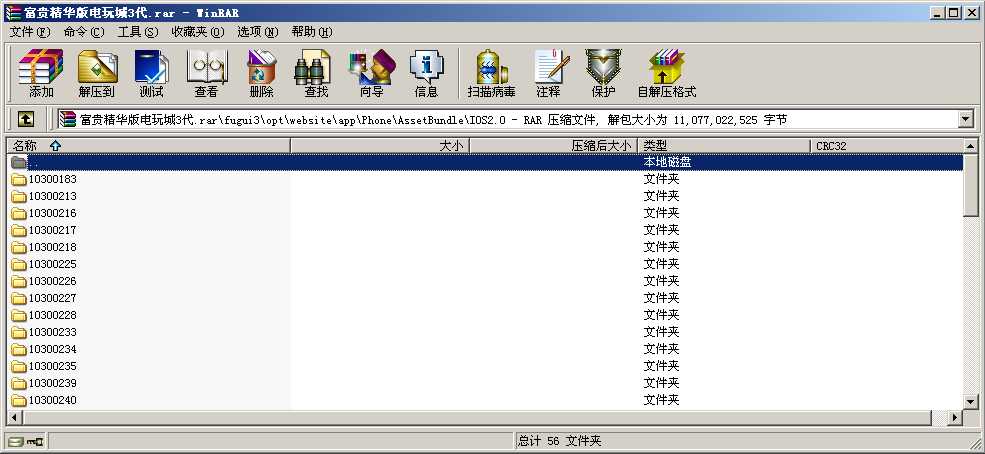Select folder name 10300217

(53, 230)
